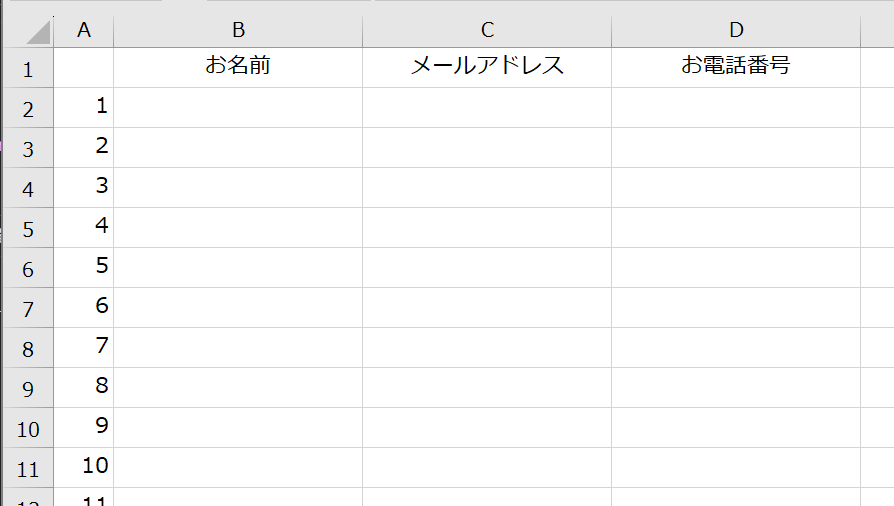Click empty name cell B2

pyautogui.click(x=238, y=107)
